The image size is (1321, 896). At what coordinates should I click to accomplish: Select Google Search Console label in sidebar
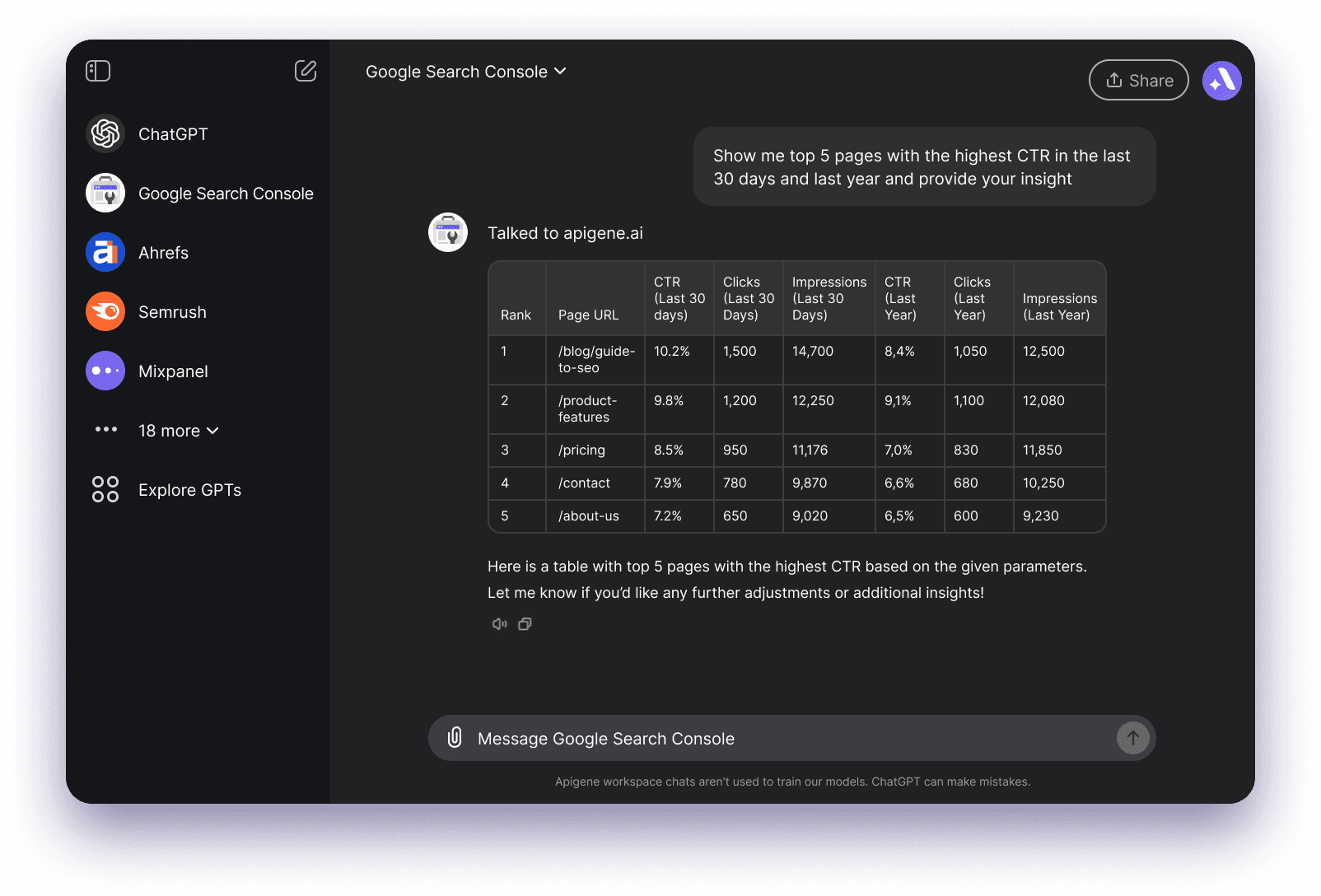226,194
